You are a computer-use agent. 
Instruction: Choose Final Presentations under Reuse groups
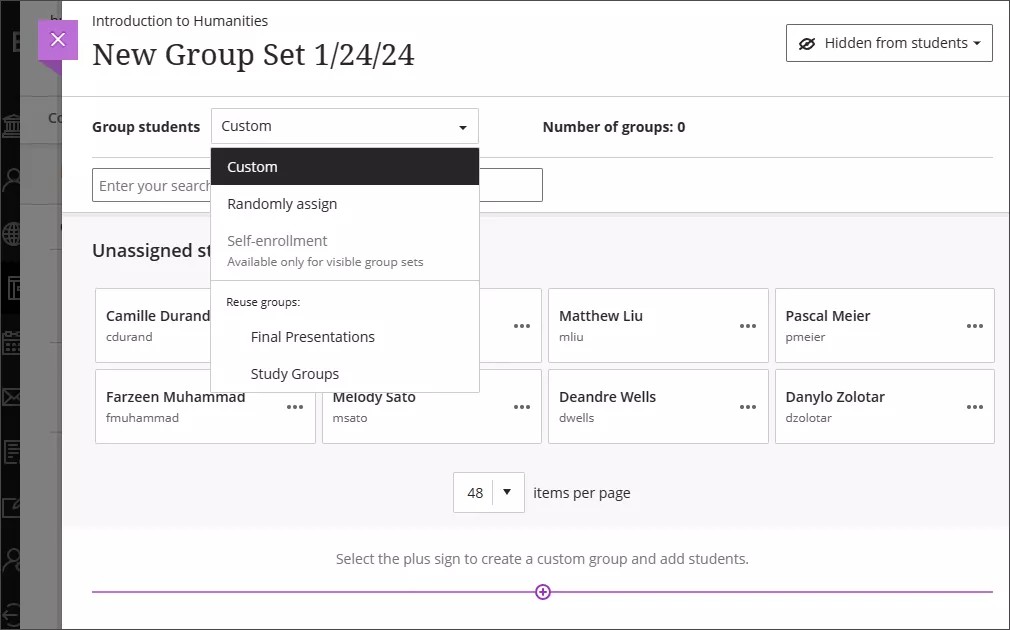313,337
